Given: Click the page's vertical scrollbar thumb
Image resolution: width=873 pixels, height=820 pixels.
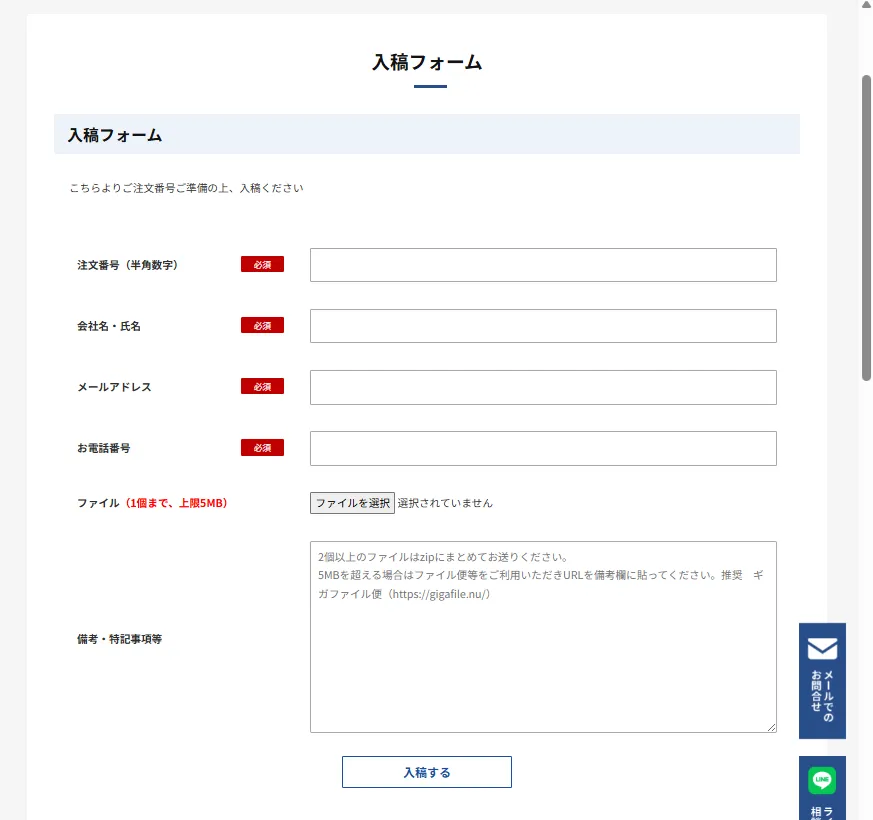Looking at the screenshot, I should click(866, 226).
